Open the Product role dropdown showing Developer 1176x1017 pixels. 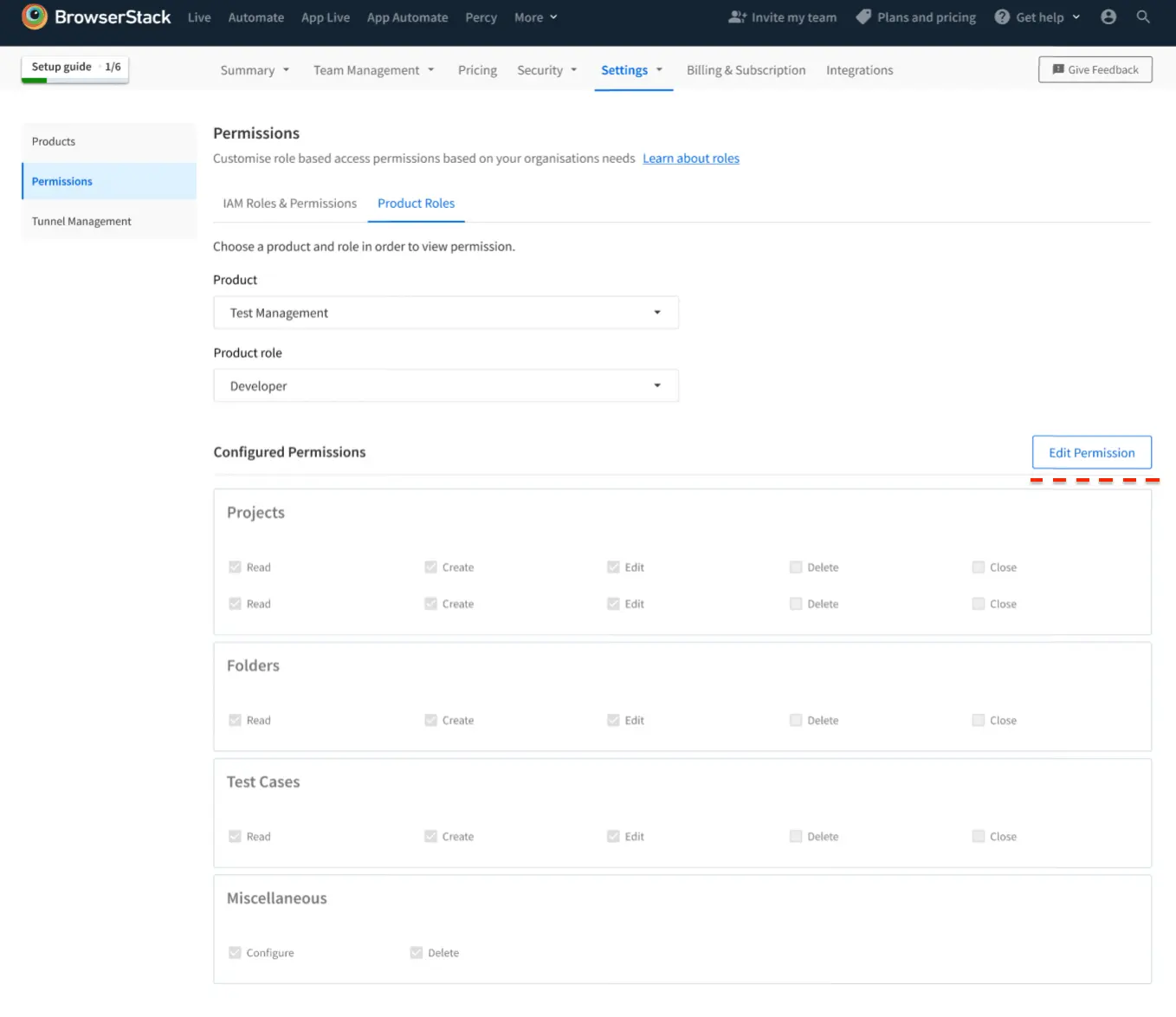[446, 386]
